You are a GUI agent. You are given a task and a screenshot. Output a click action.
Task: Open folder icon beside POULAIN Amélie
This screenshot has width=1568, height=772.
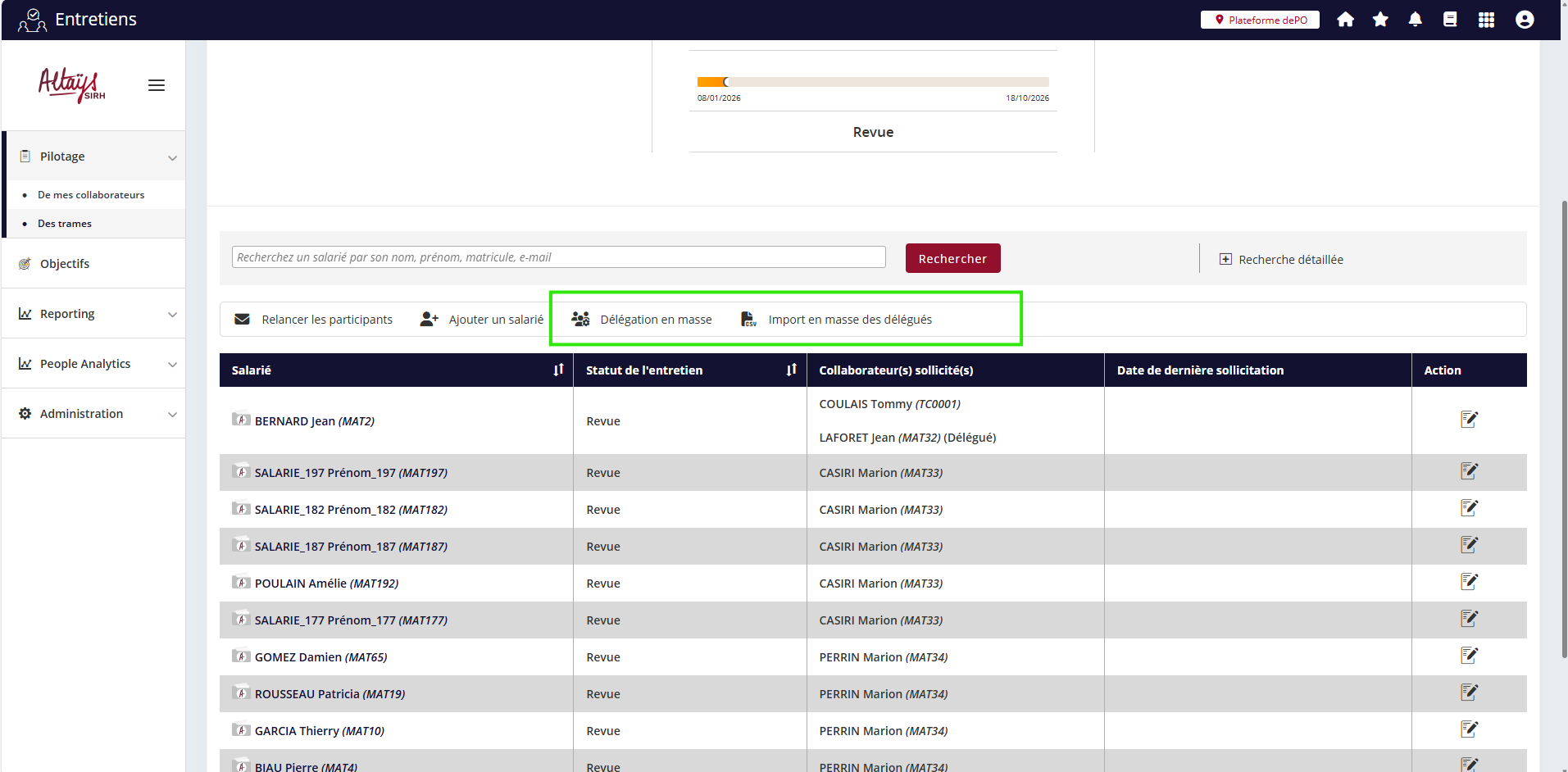(241, 583)
